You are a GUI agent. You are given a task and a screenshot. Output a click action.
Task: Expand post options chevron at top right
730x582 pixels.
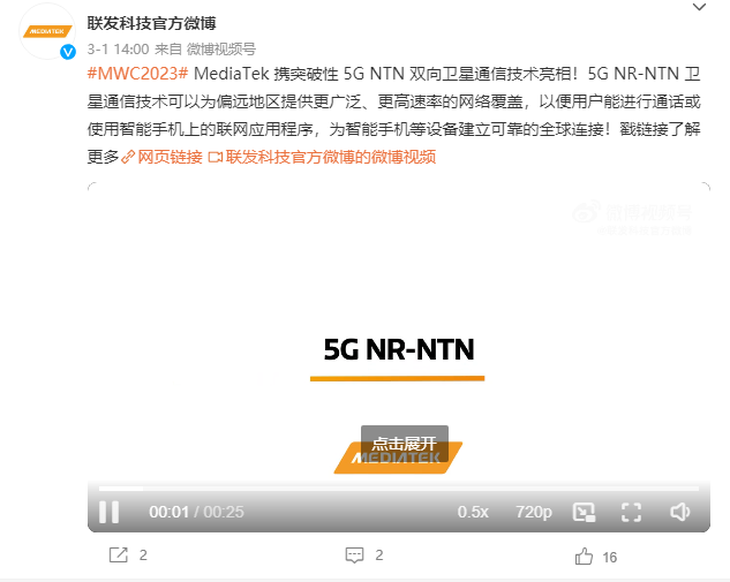coord(699,7)
